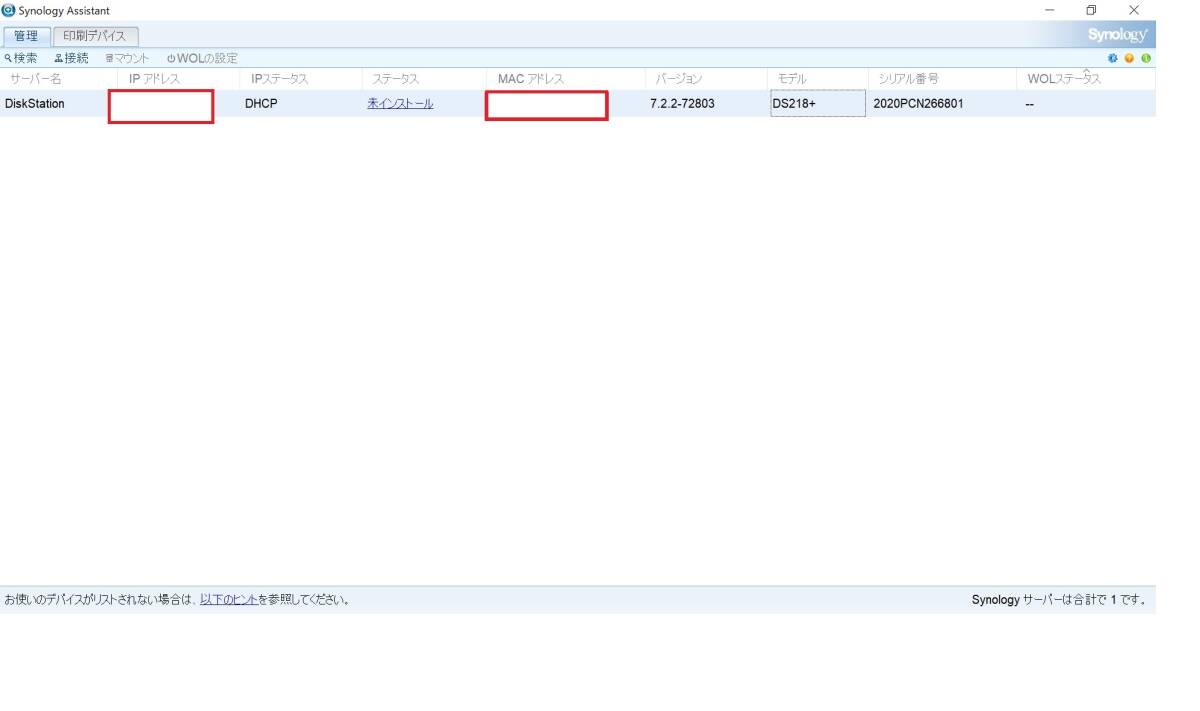
Task: Click the 検索 search toolbar button
Action: [x=21, y=58]
